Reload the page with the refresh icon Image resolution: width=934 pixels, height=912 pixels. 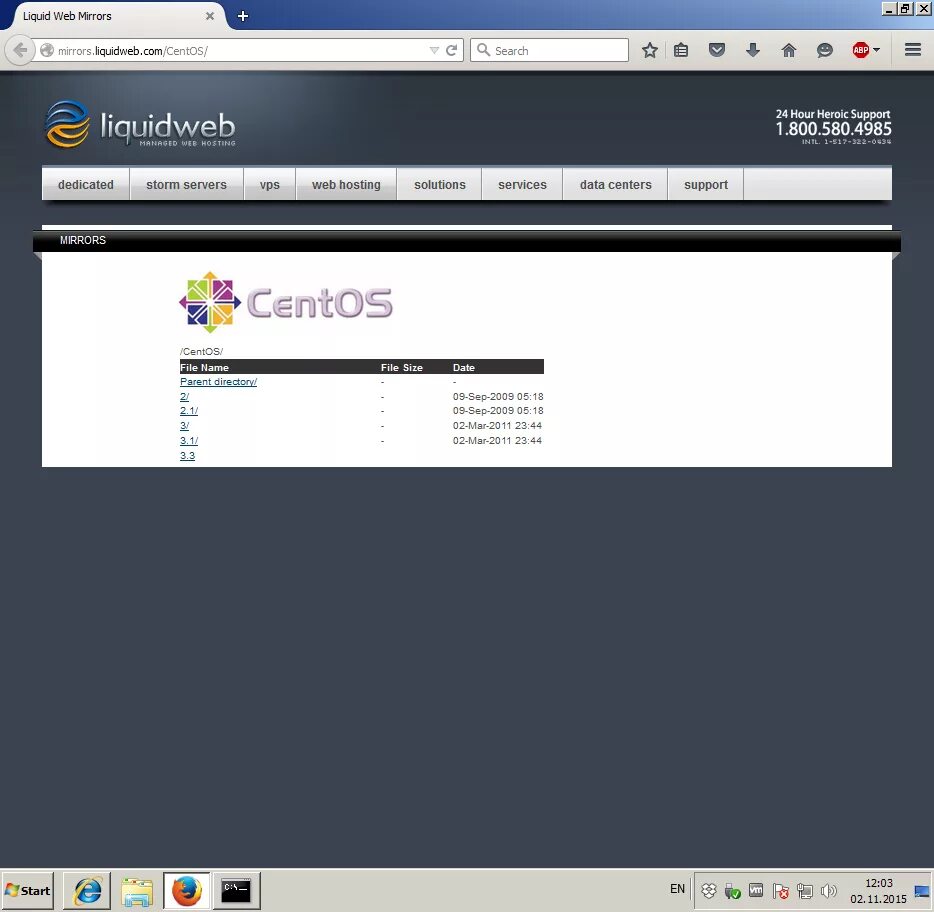pyautogui.click(x=452, y=51)
